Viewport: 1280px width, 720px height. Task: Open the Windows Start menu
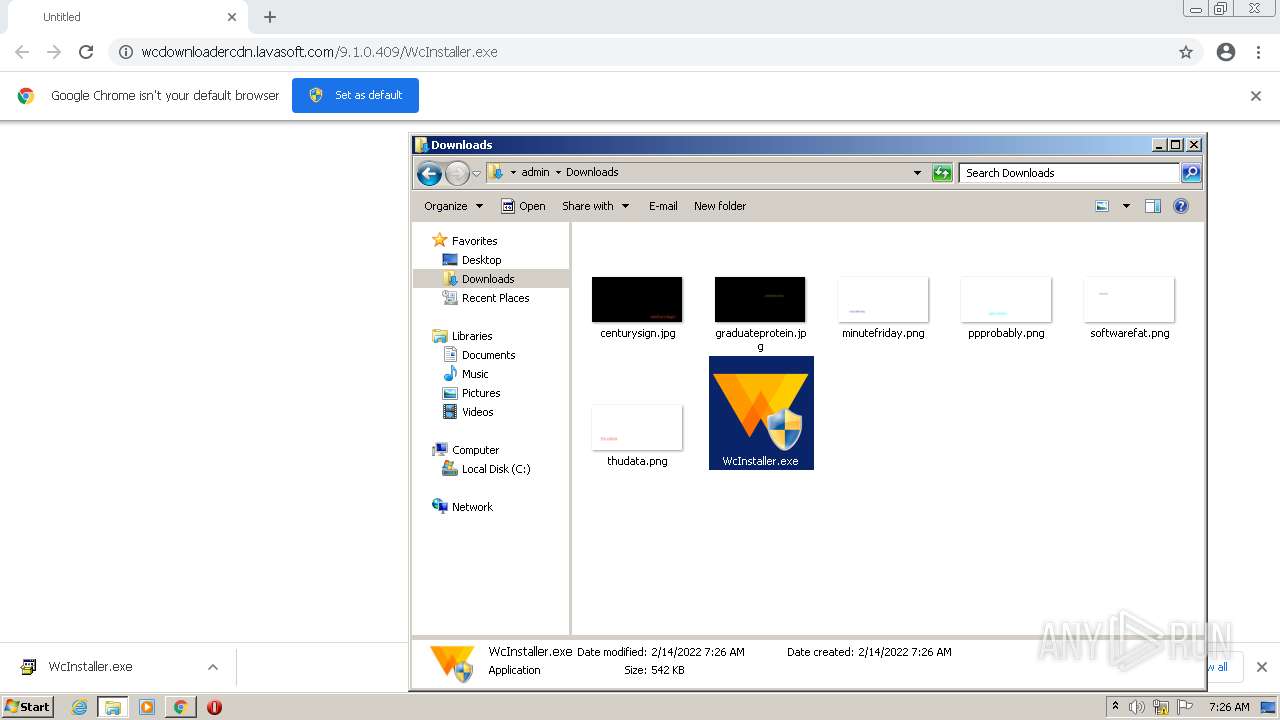pyautogui.click(x=28, y=707)
